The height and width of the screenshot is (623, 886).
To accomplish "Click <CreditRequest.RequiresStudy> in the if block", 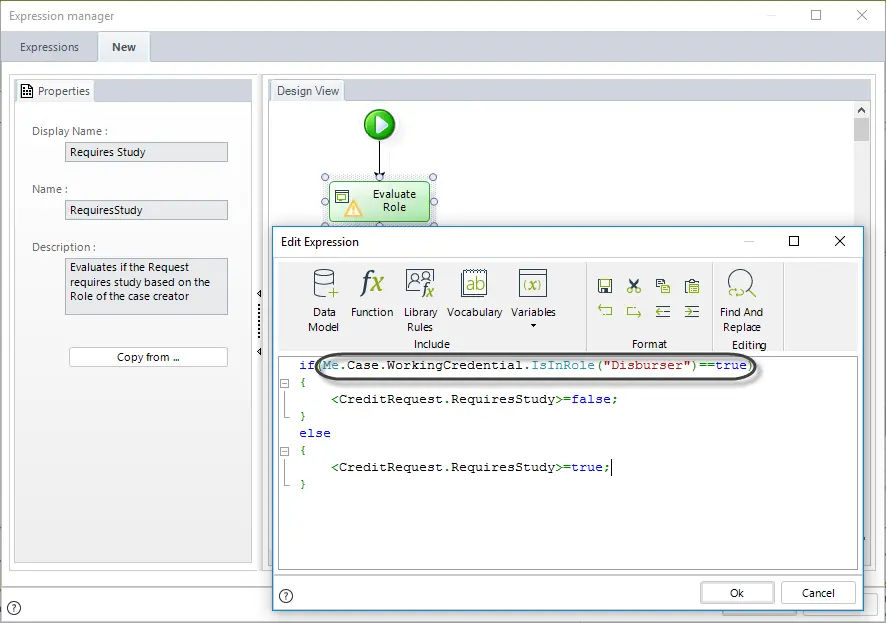I will 446,399.
